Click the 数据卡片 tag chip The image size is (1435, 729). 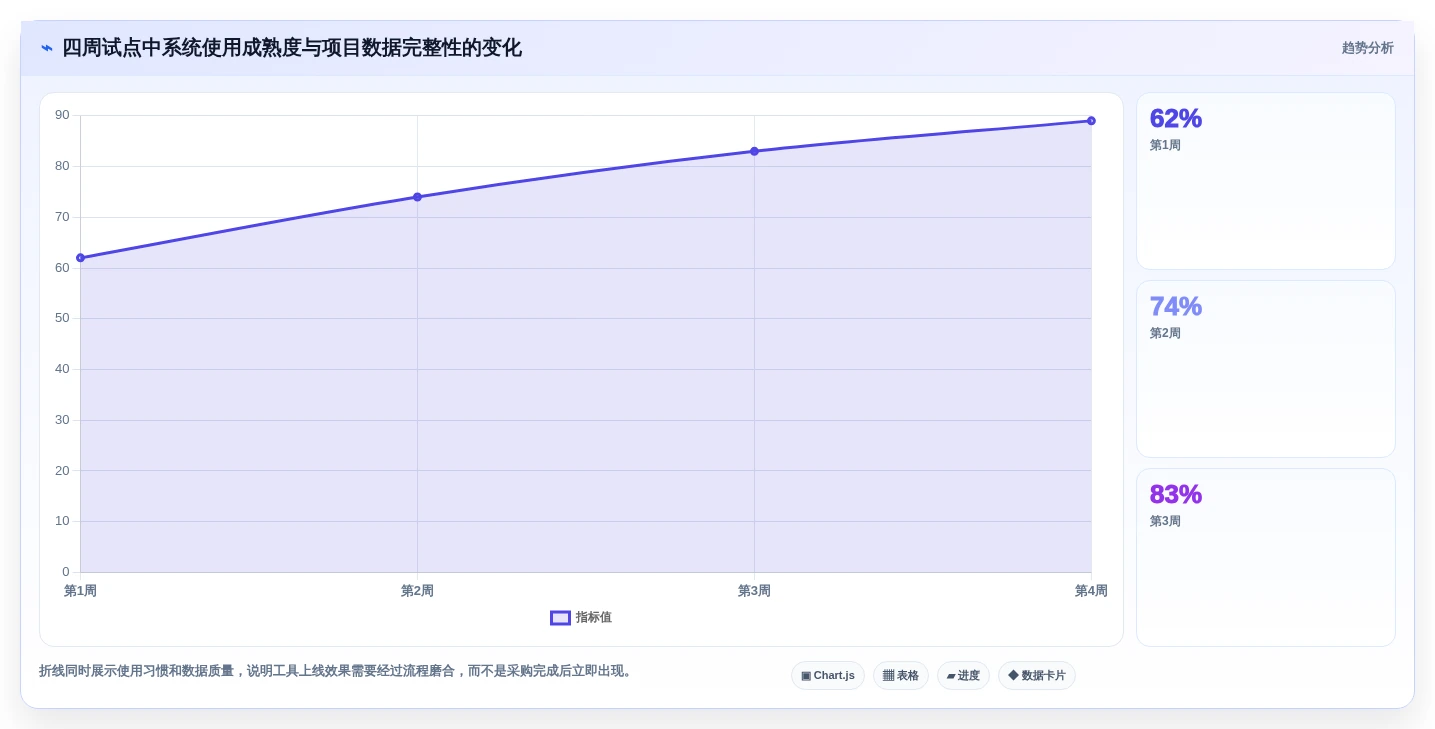click(1037, 676)
